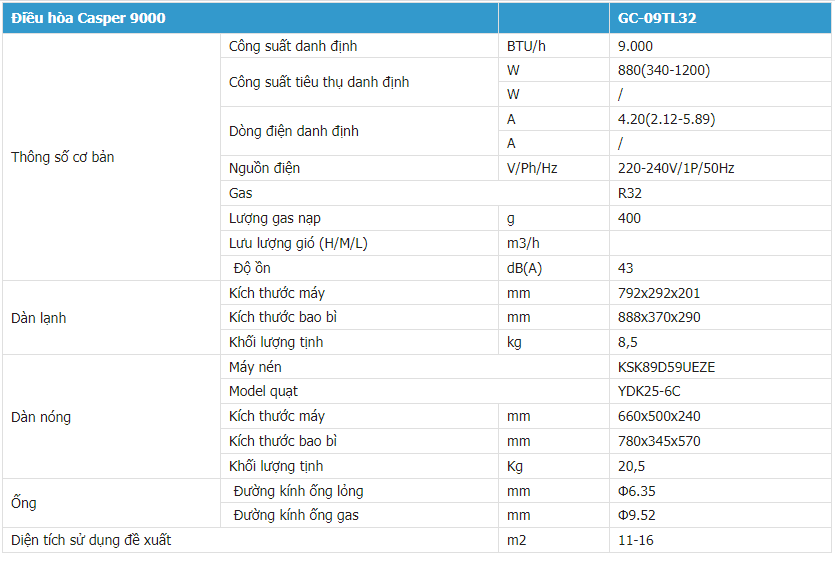Select the "Thông số cơ bản" section label

coord(63,157)
